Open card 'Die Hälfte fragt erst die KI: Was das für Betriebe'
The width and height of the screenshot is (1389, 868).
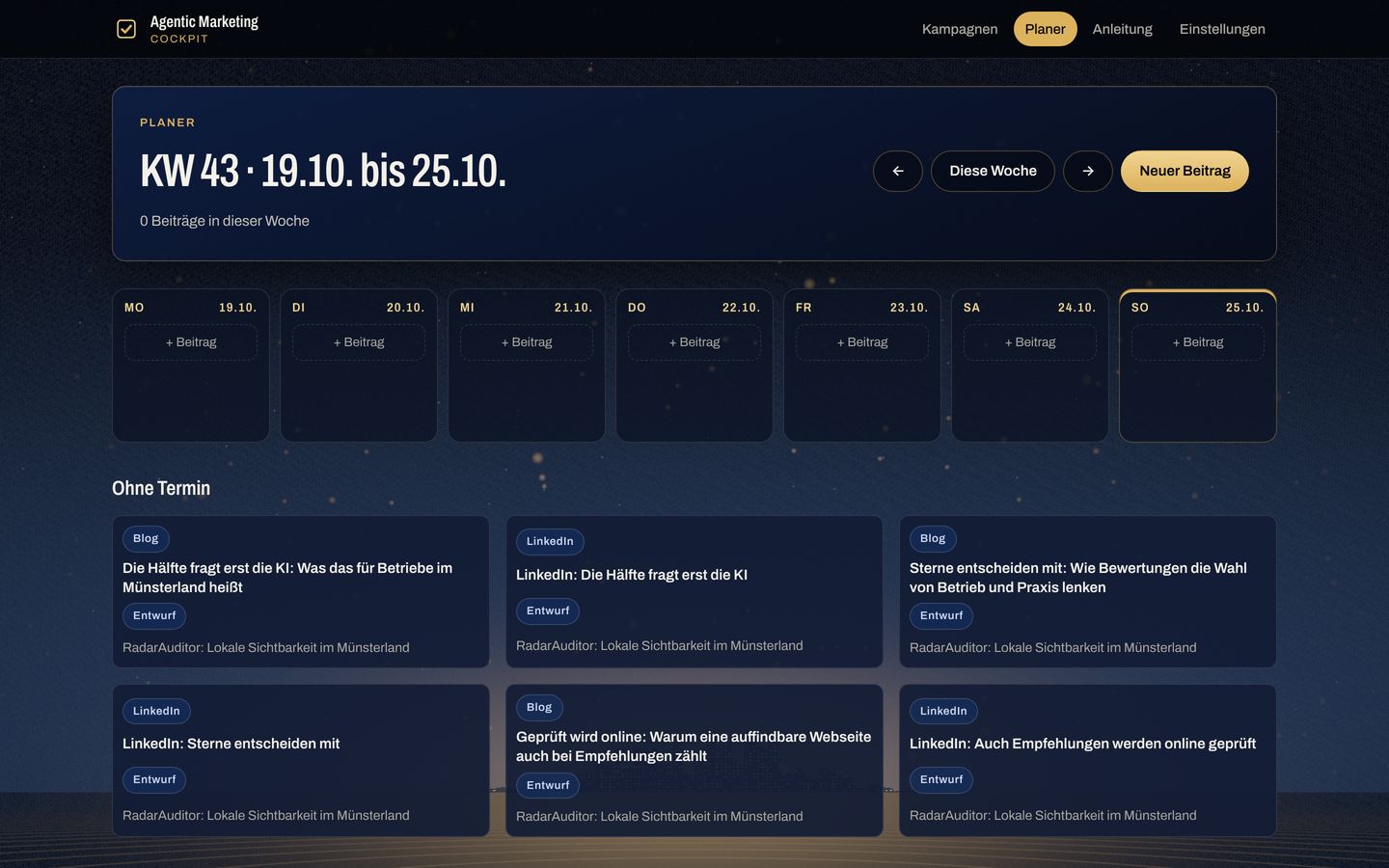pos(301,592)
